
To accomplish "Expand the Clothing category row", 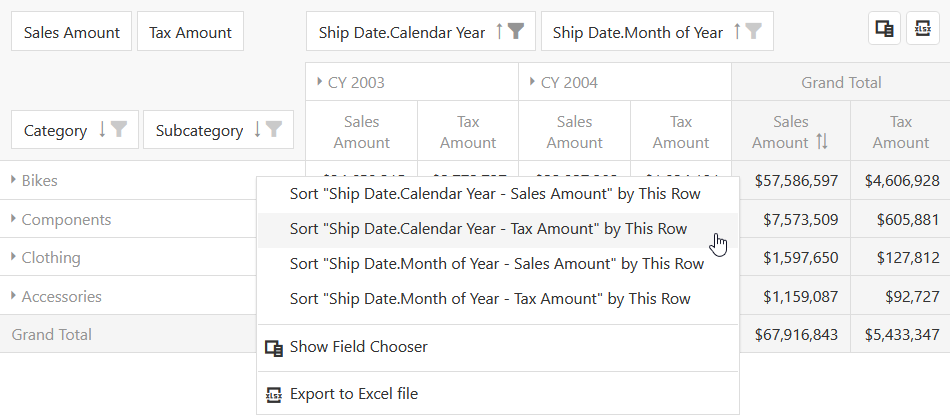I will (14, 257).
